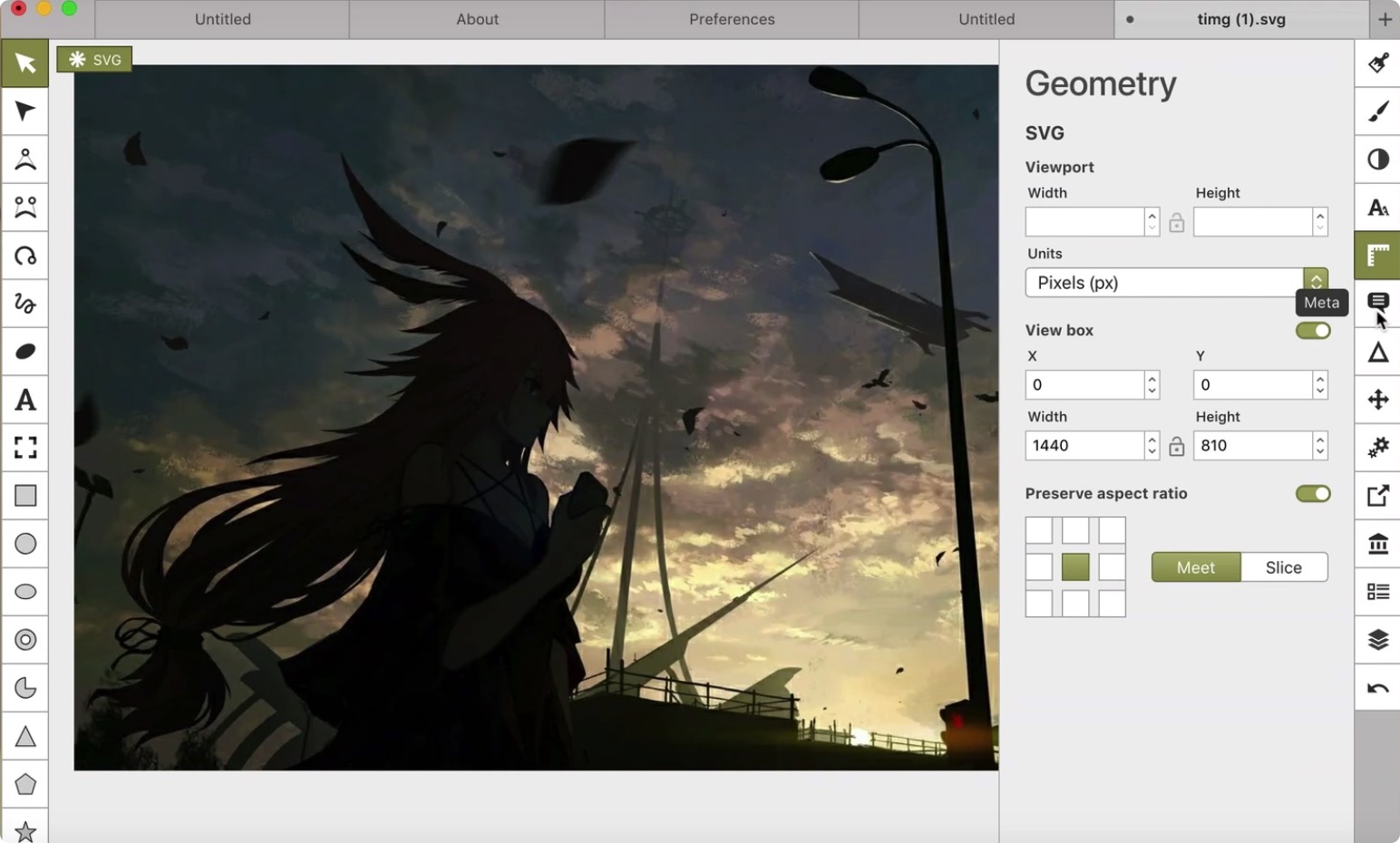Open the Export panel
The image size is (1400, 843).
[1377, 496]
